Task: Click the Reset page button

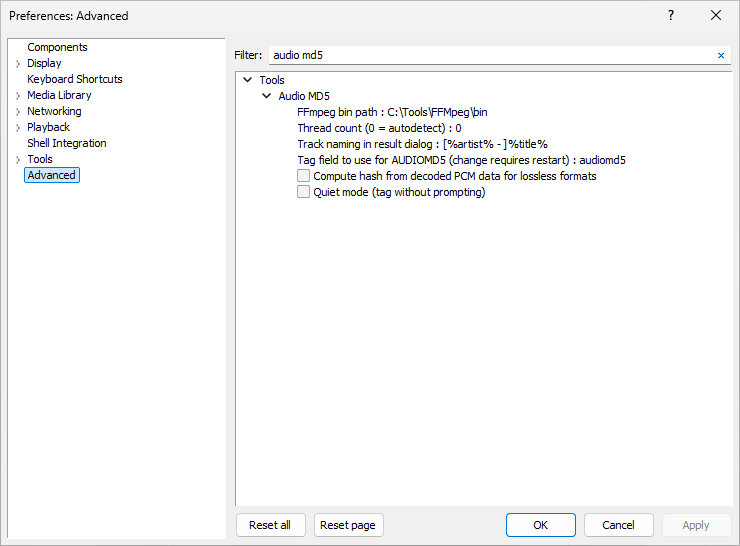Action: click(348, 525)
